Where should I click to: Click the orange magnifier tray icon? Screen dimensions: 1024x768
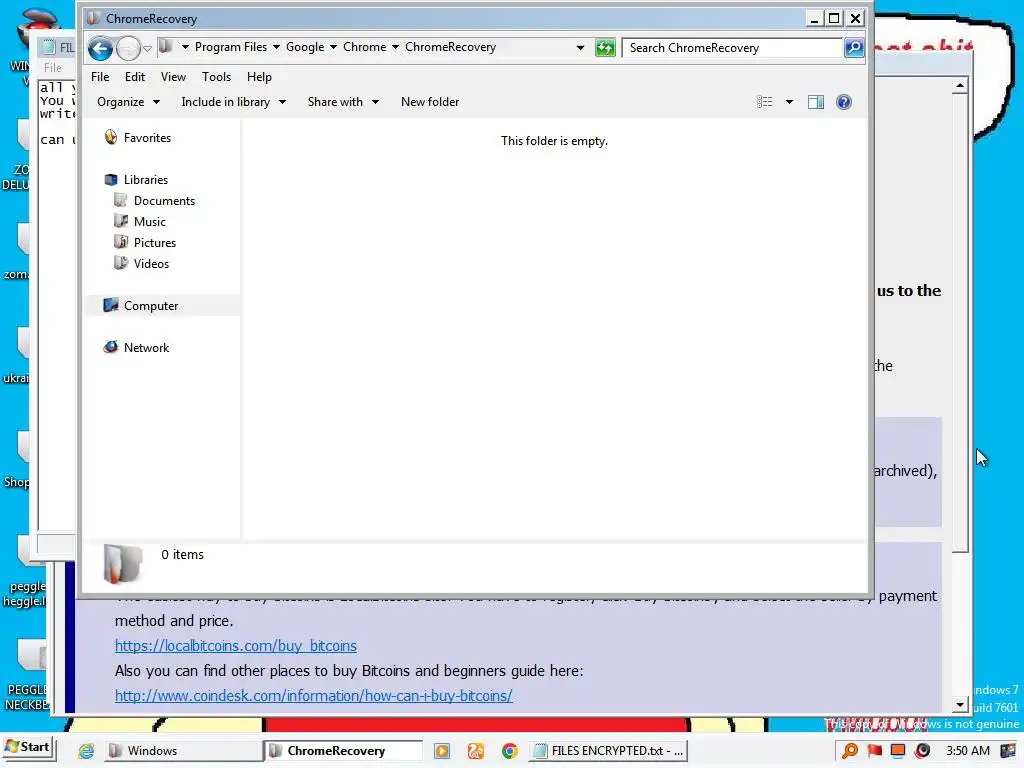point(850,751)
